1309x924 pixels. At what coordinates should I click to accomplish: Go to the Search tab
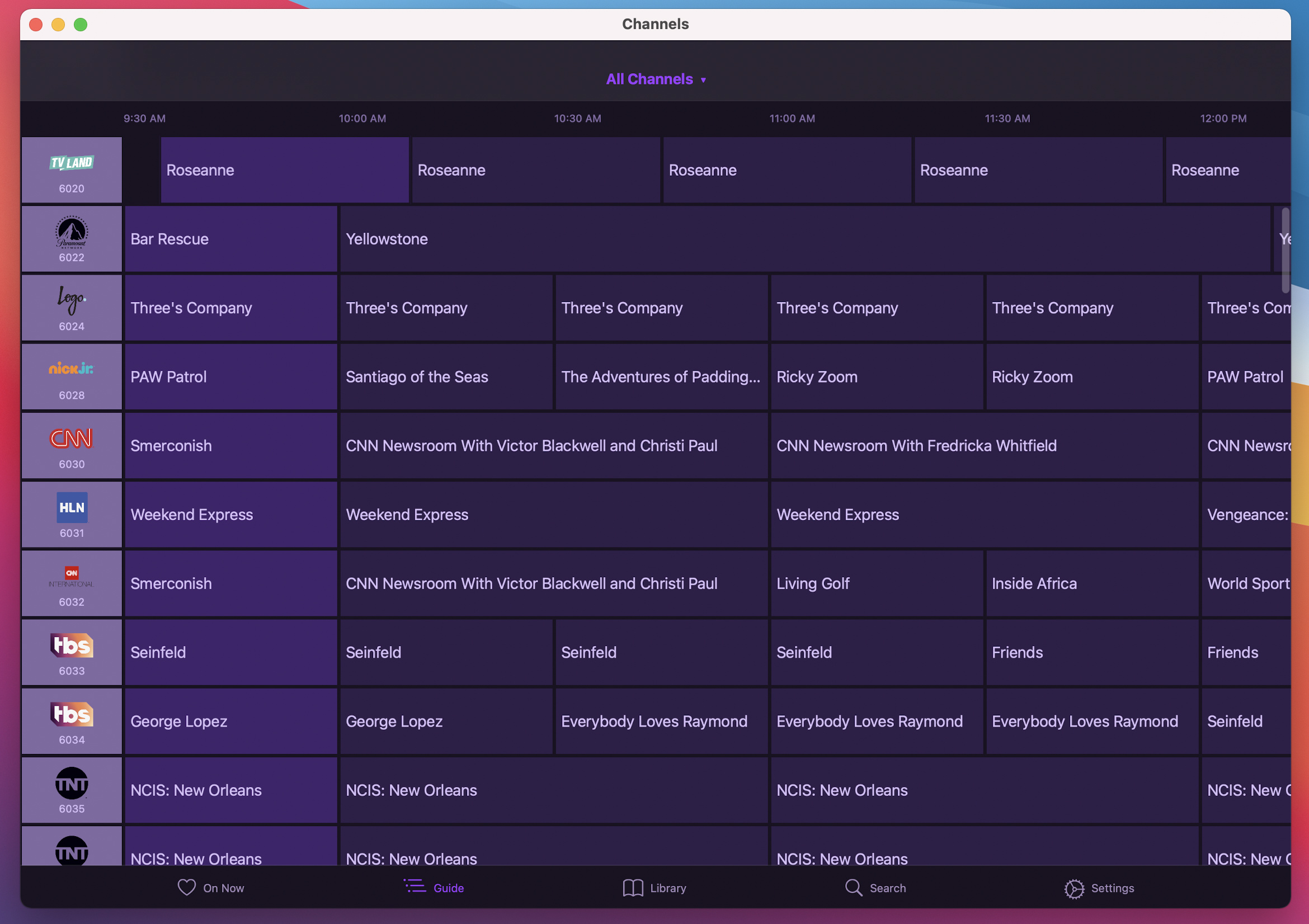pos(875,888)
